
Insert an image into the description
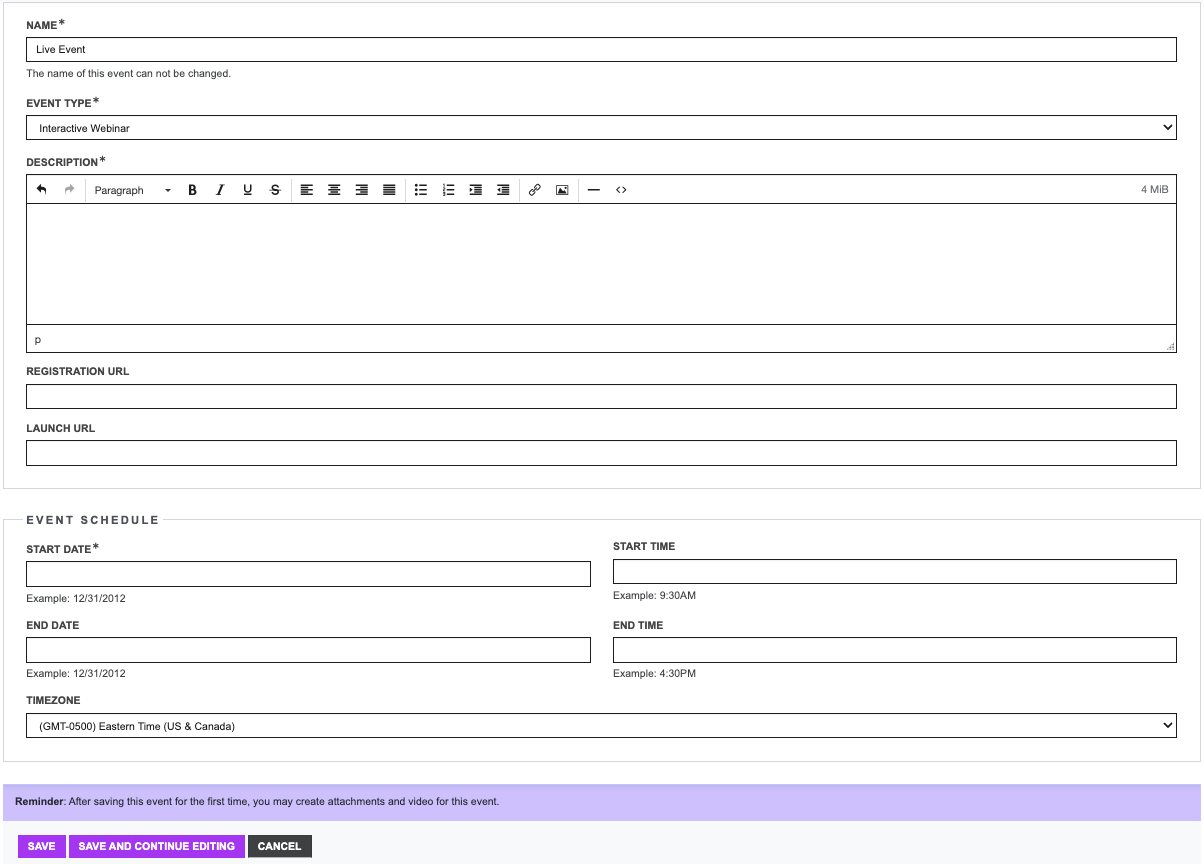[x=562, y=190]
